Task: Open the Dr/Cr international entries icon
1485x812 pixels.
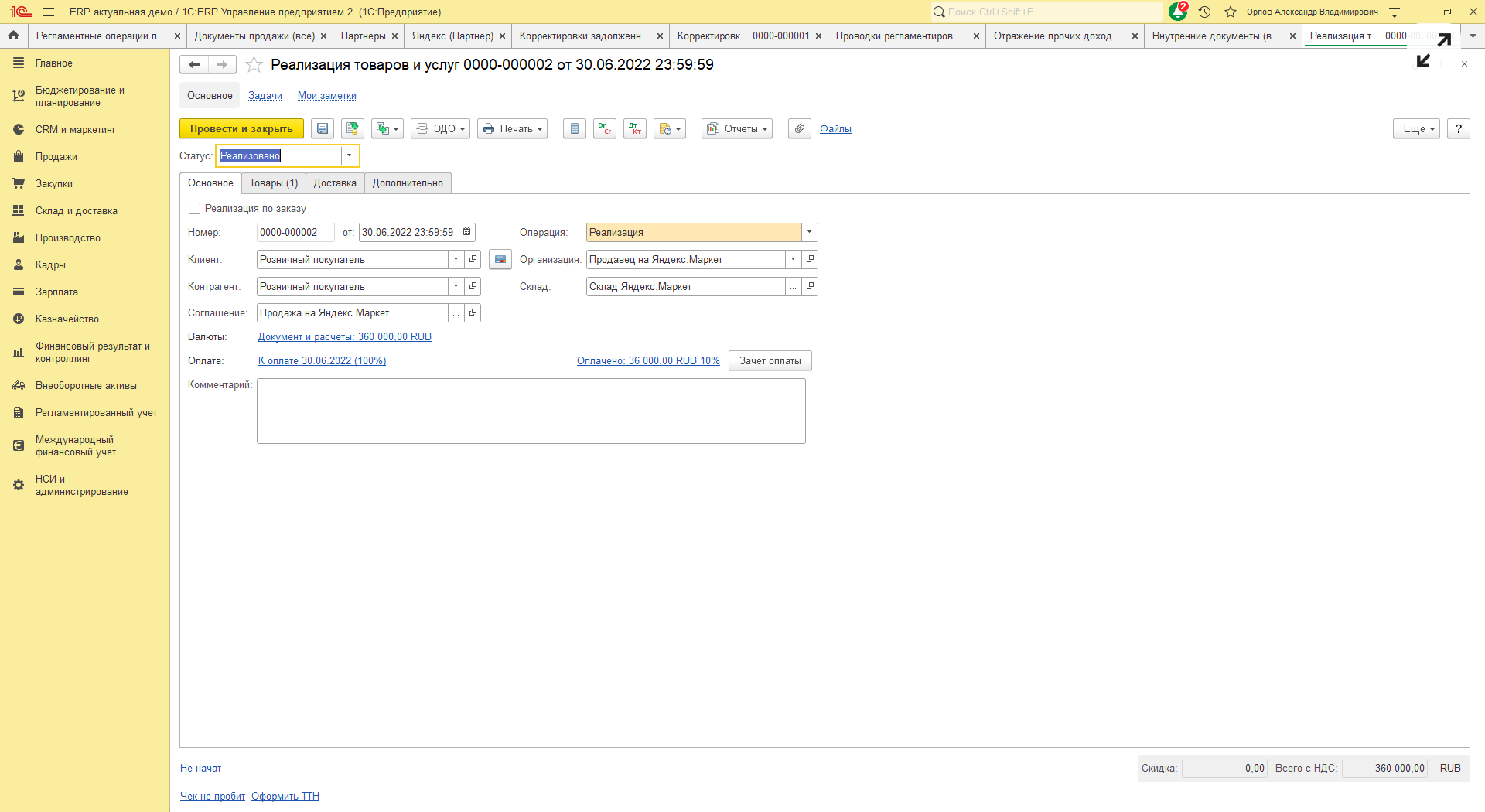Action: pyautogui.click(x=604, y=129)
